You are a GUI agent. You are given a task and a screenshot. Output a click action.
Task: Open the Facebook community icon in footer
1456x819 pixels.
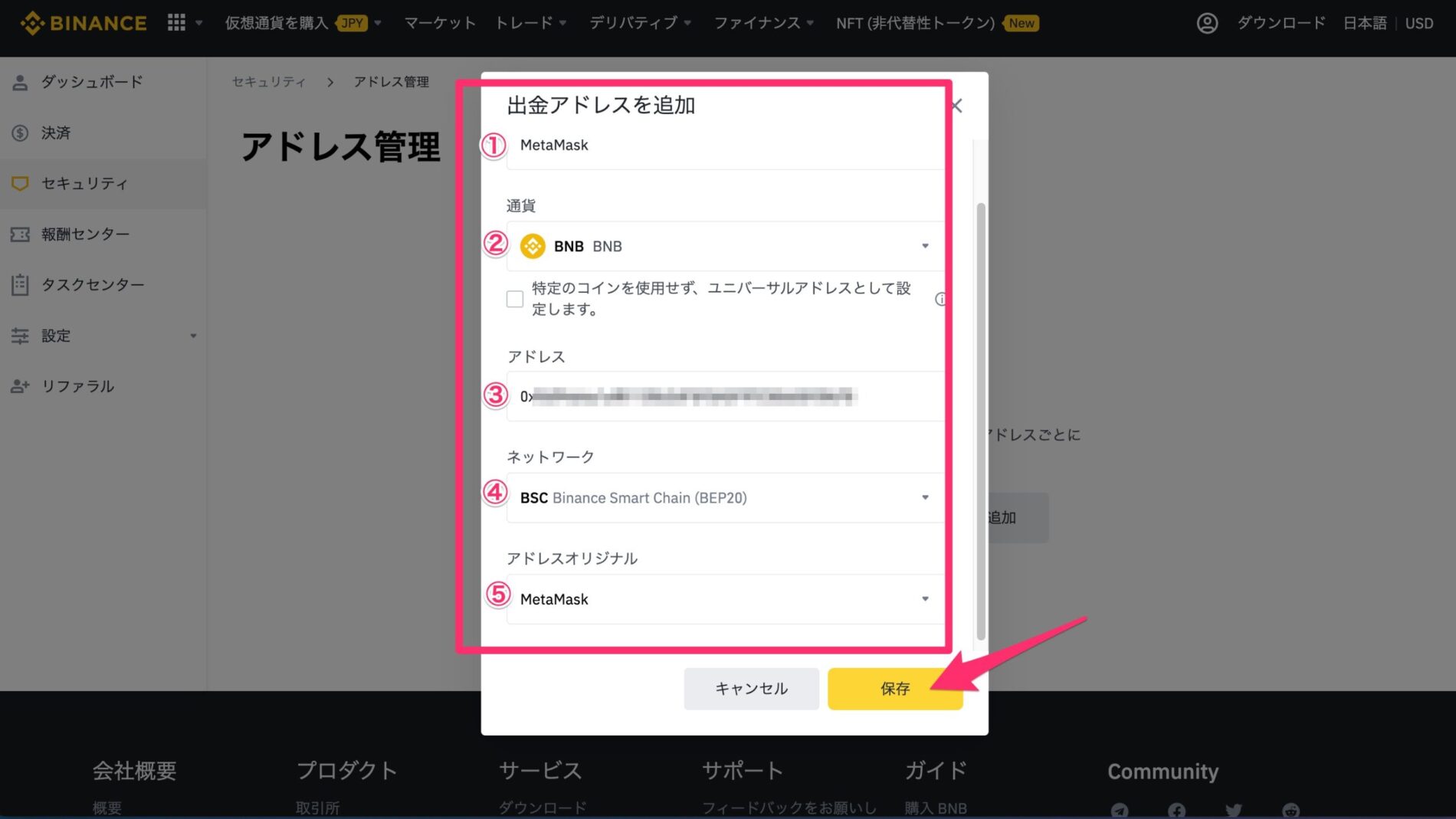tap(1177, 810)
